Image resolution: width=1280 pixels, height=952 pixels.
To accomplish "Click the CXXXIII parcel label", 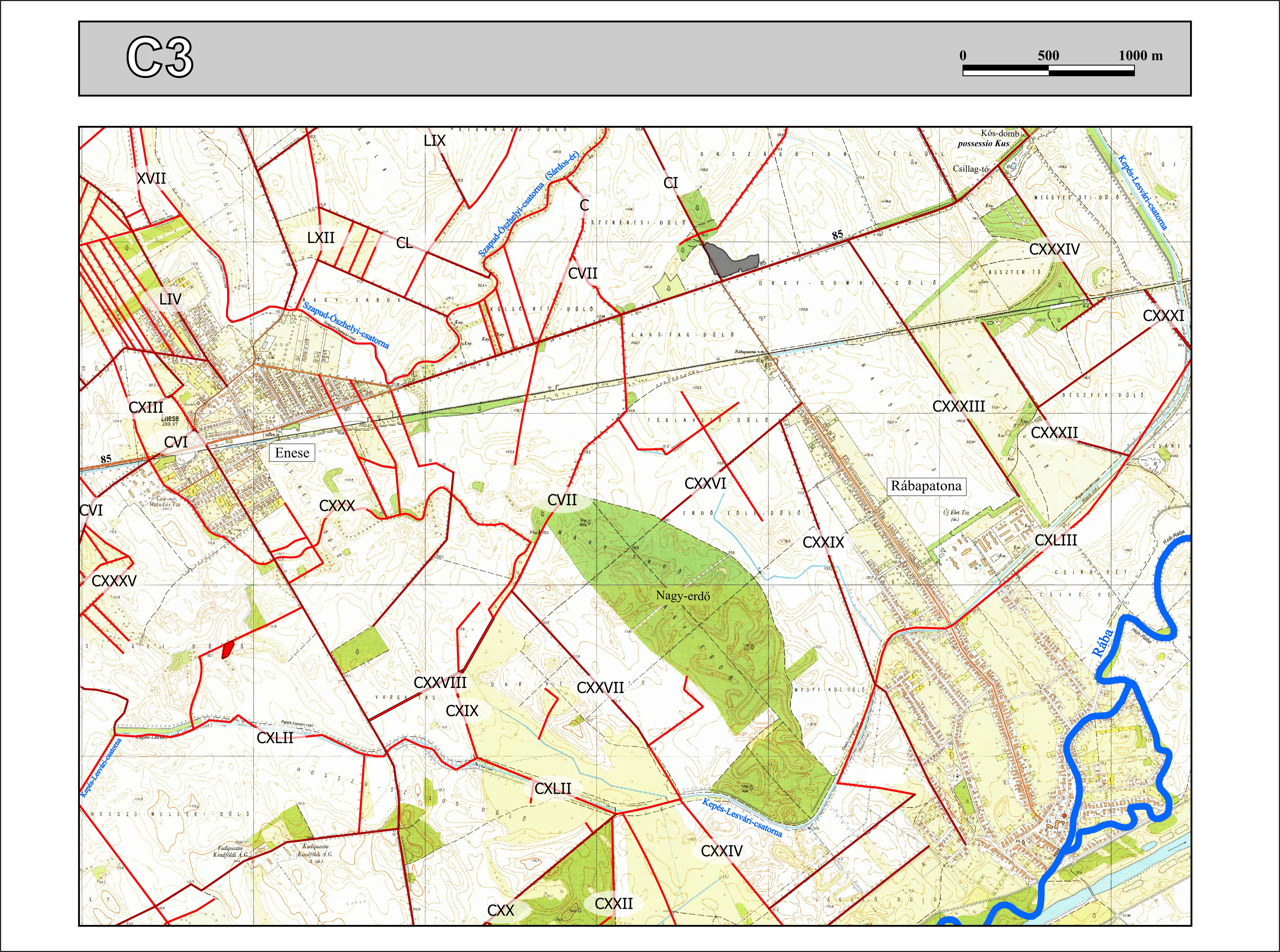I will 958,406.
